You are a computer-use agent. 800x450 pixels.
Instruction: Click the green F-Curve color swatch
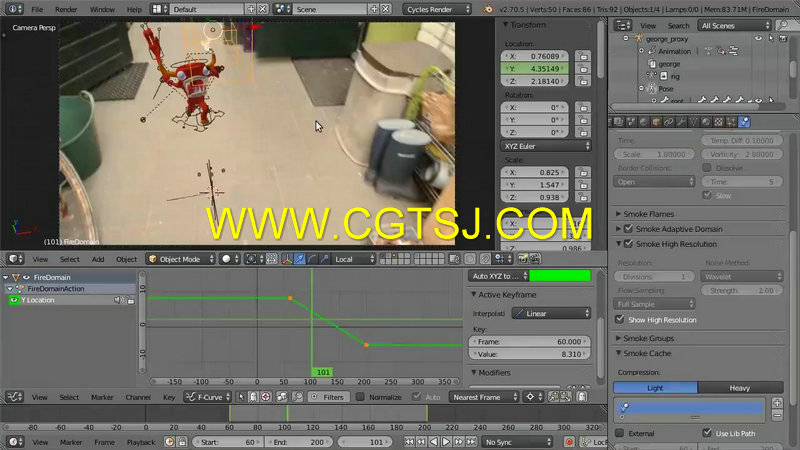coord(560,276)
